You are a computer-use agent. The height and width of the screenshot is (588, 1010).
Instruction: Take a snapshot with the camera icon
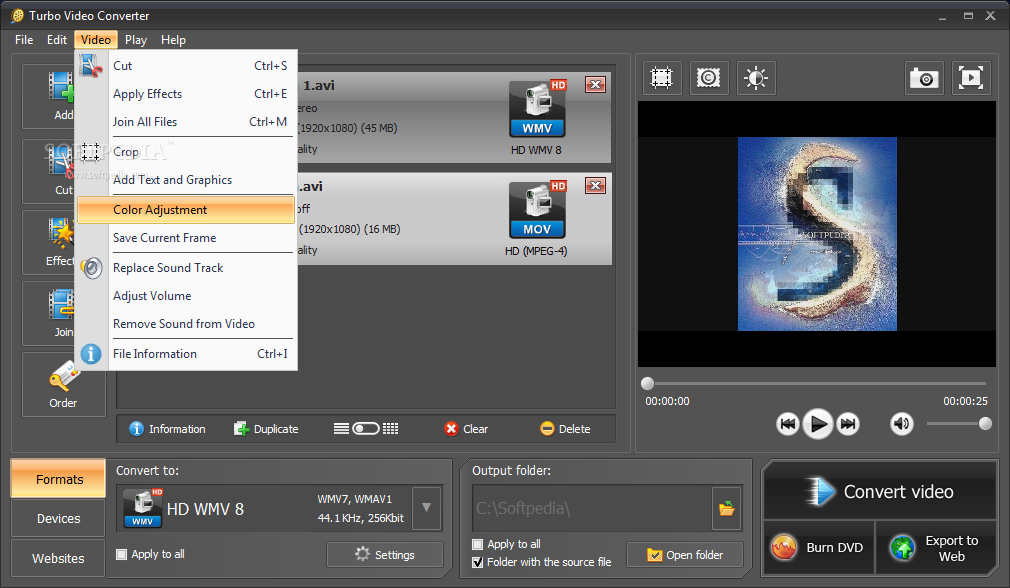click(x=924, y=79)
